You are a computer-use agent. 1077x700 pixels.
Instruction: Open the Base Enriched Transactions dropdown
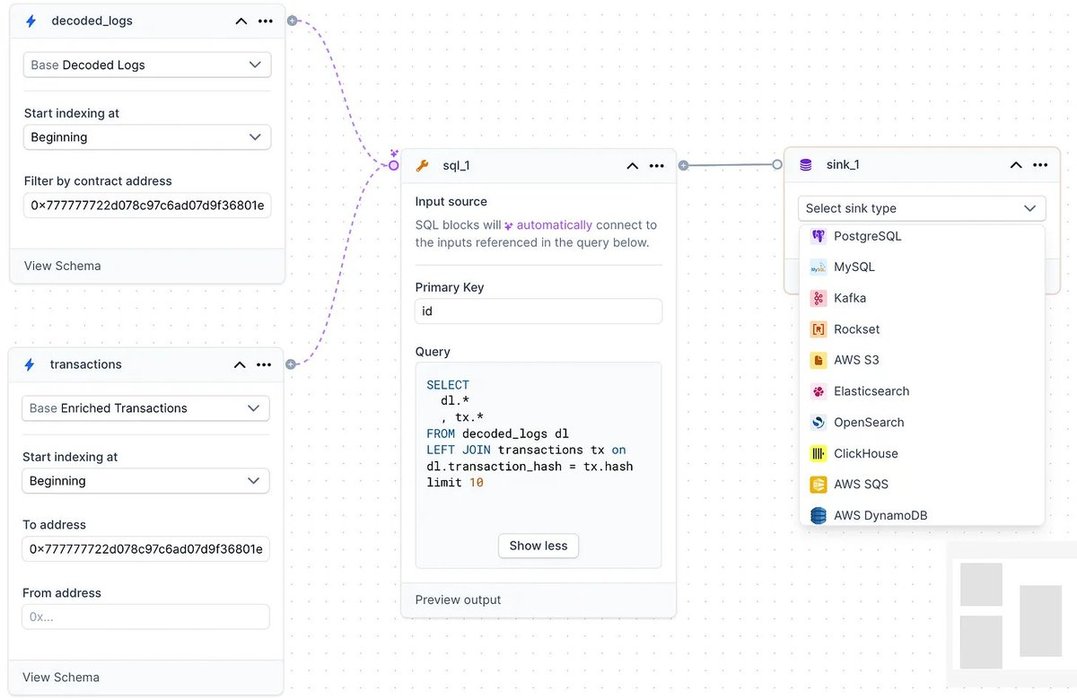[146, 408]
